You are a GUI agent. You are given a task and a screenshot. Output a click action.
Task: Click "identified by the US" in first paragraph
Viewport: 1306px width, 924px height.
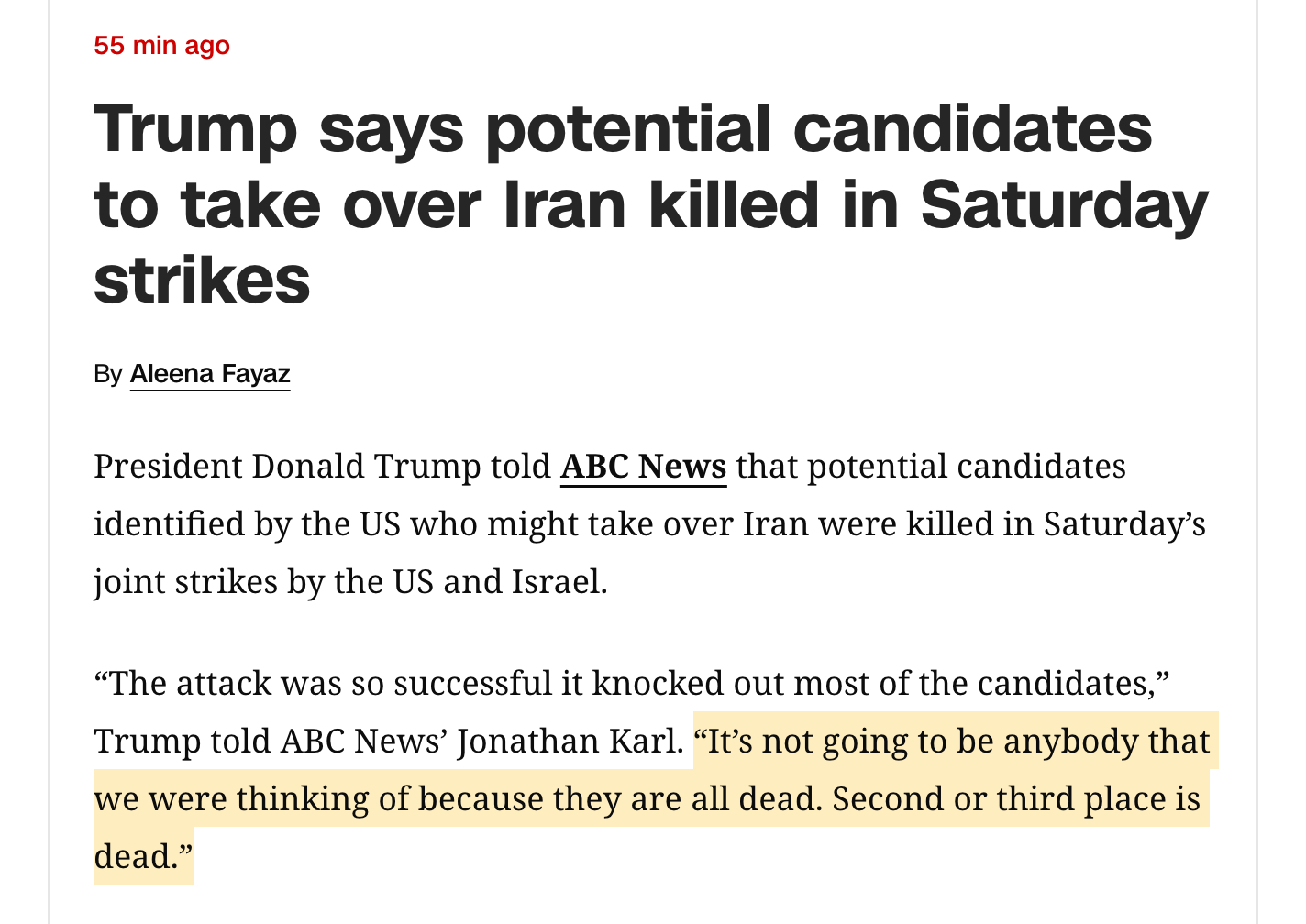(248, 524)
